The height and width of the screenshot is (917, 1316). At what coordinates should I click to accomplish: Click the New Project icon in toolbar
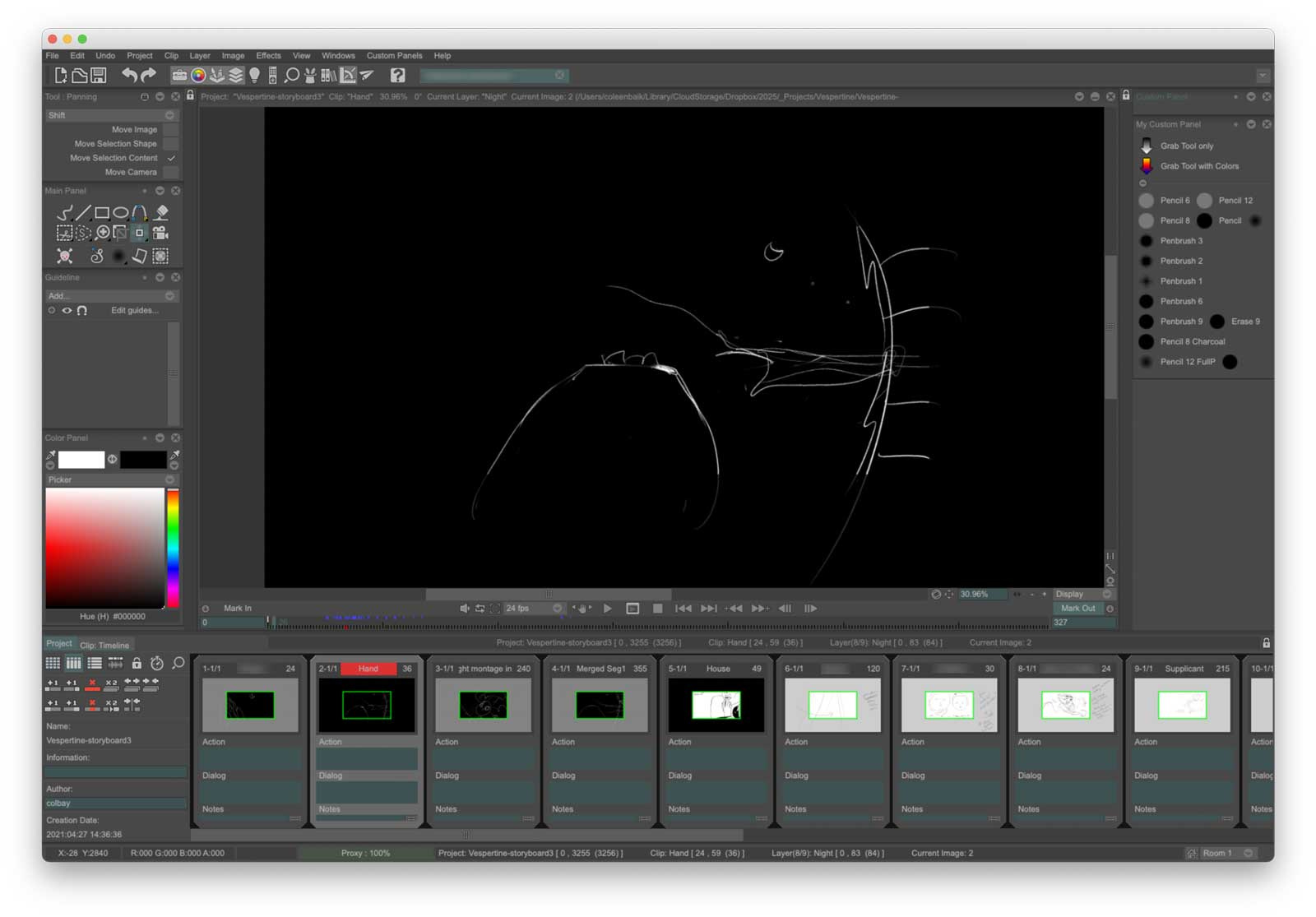tap(61, 76)
